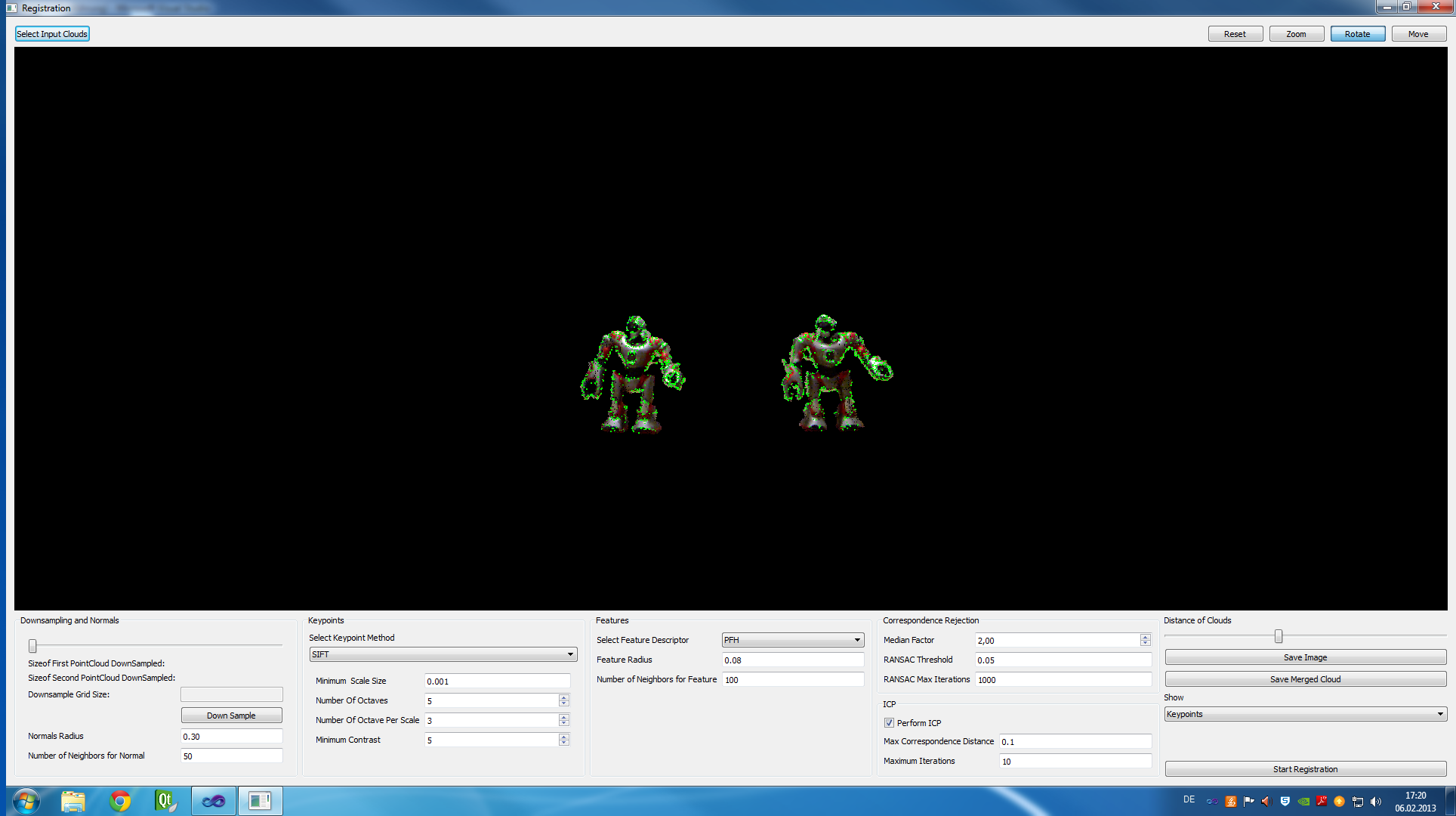The width and height of the screenshot is (1456, 816).
Task: Expand the Feature Descriptor PFH dropdown
Action: (x=792, y=640)
